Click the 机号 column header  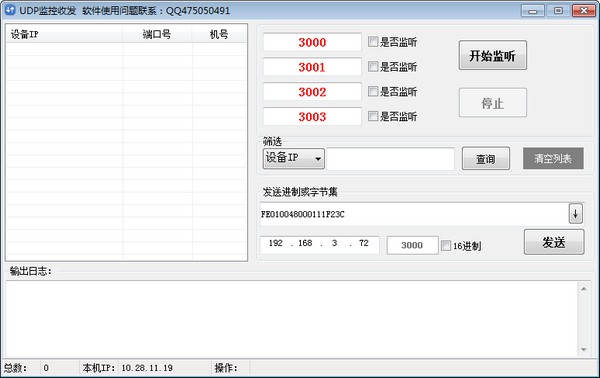[219, 34]
